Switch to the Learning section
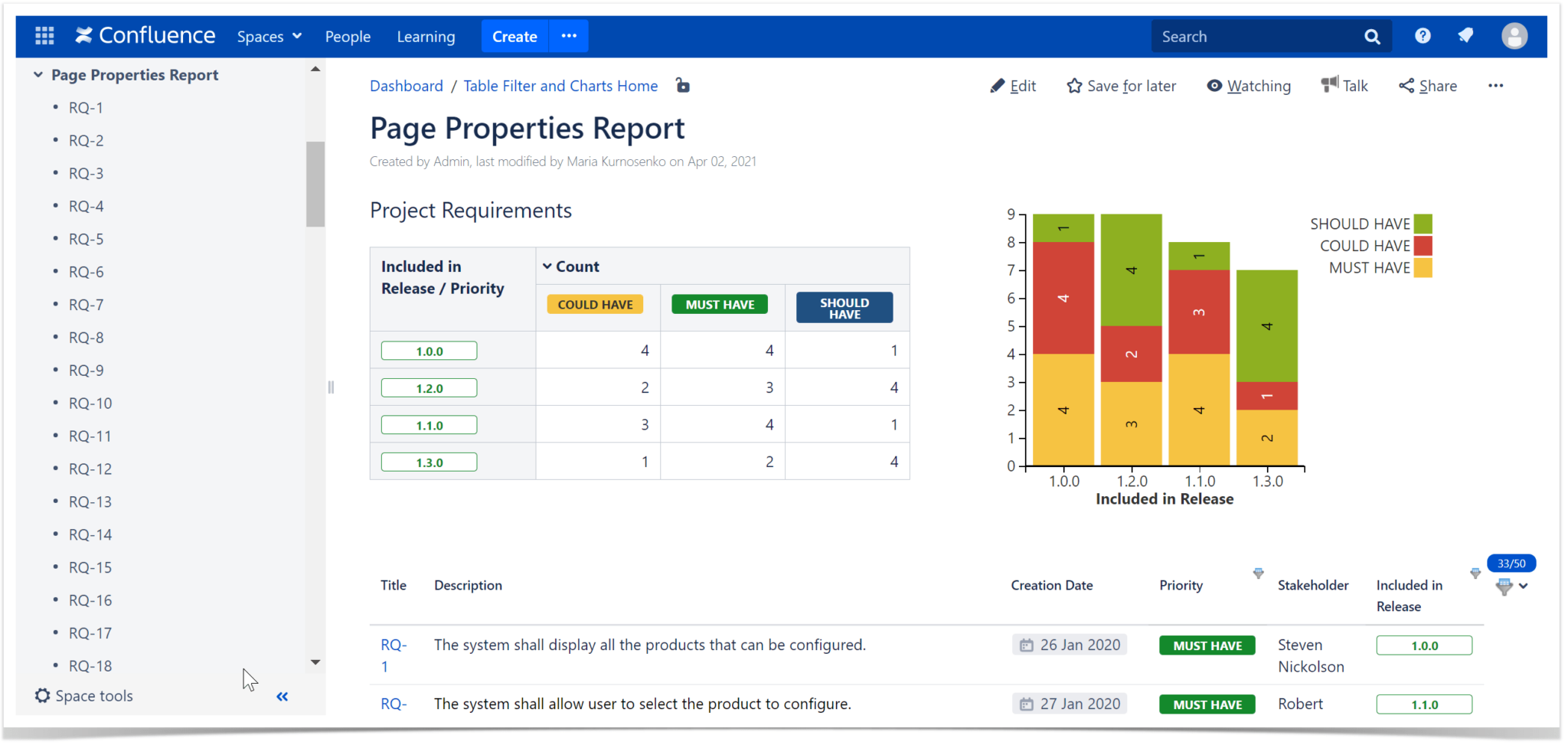The image size is (1568, 745). (x=426, y=36)
